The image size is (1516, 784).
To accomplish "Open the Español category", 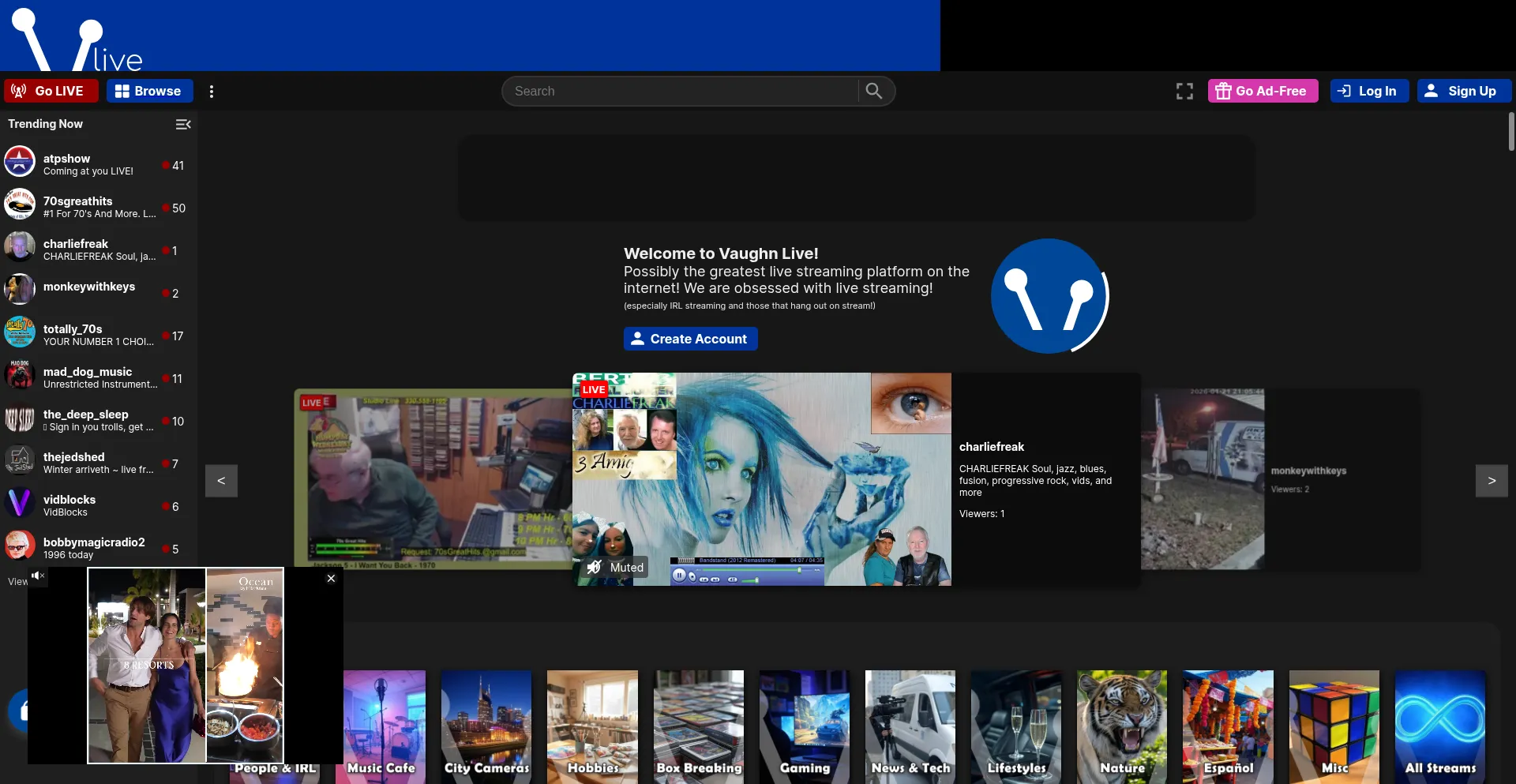I will tap(1228, 727).
